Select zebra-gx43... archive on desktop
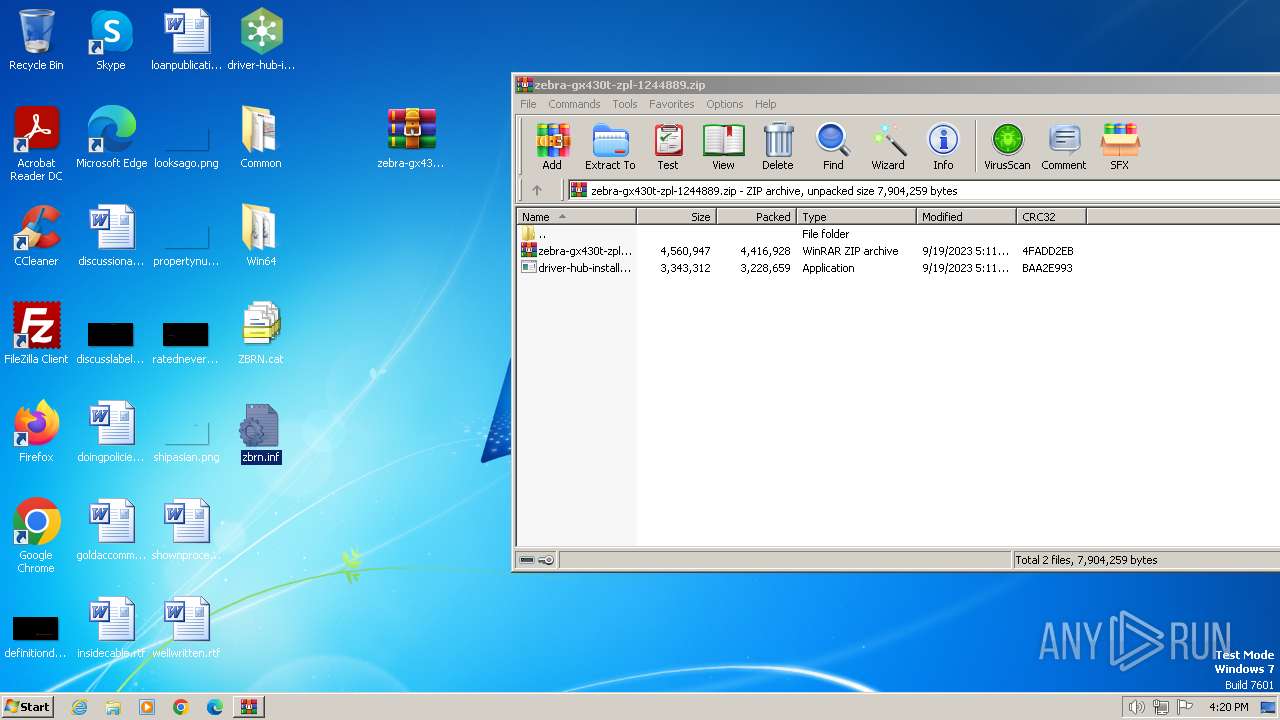This screenshot has width=1280, height=720. coord(411,138)
